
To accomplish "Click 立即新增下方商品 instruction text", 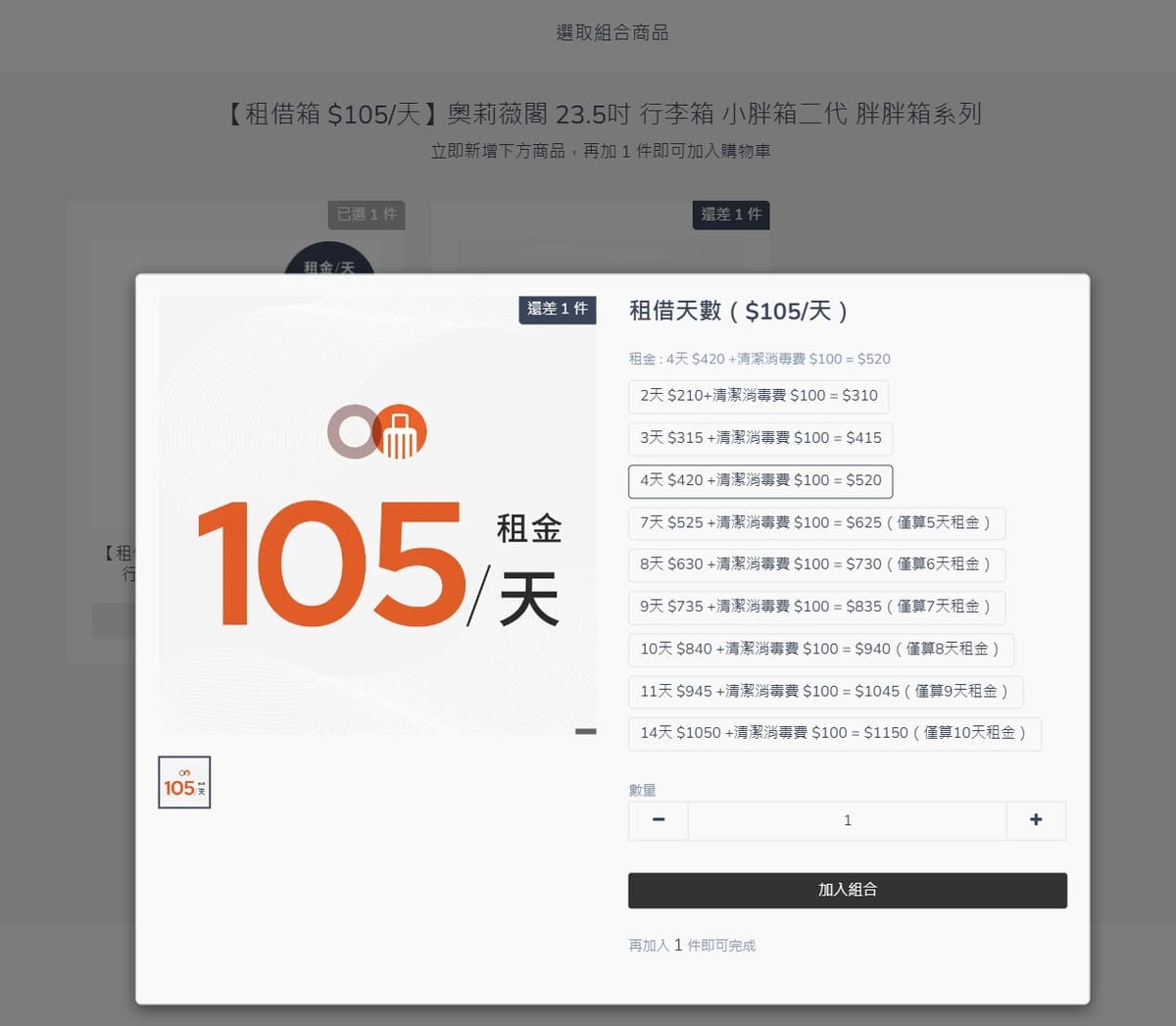I will point(601,151).
